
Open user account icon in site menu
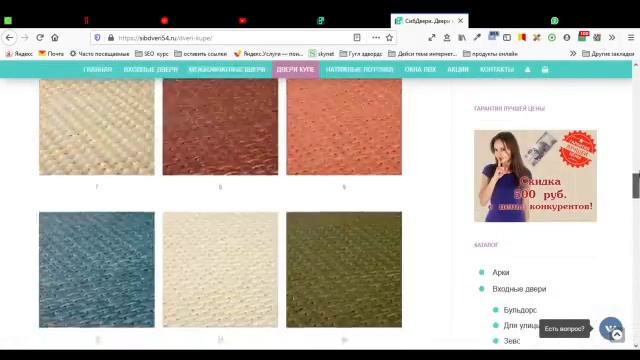[527, 69]
